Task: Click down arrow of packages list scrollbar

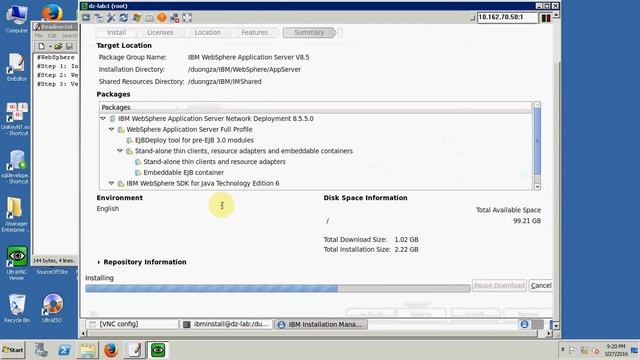Action: [537, 187]
